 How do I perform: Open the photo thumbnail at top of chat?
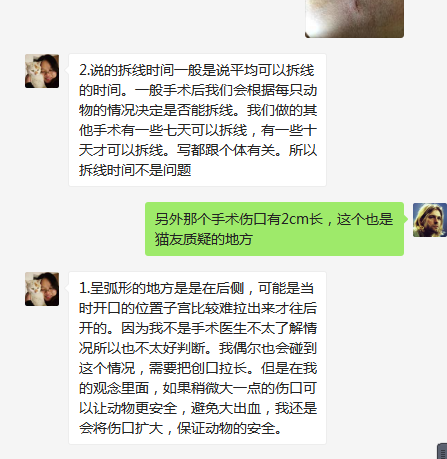(x=354, y=19)
